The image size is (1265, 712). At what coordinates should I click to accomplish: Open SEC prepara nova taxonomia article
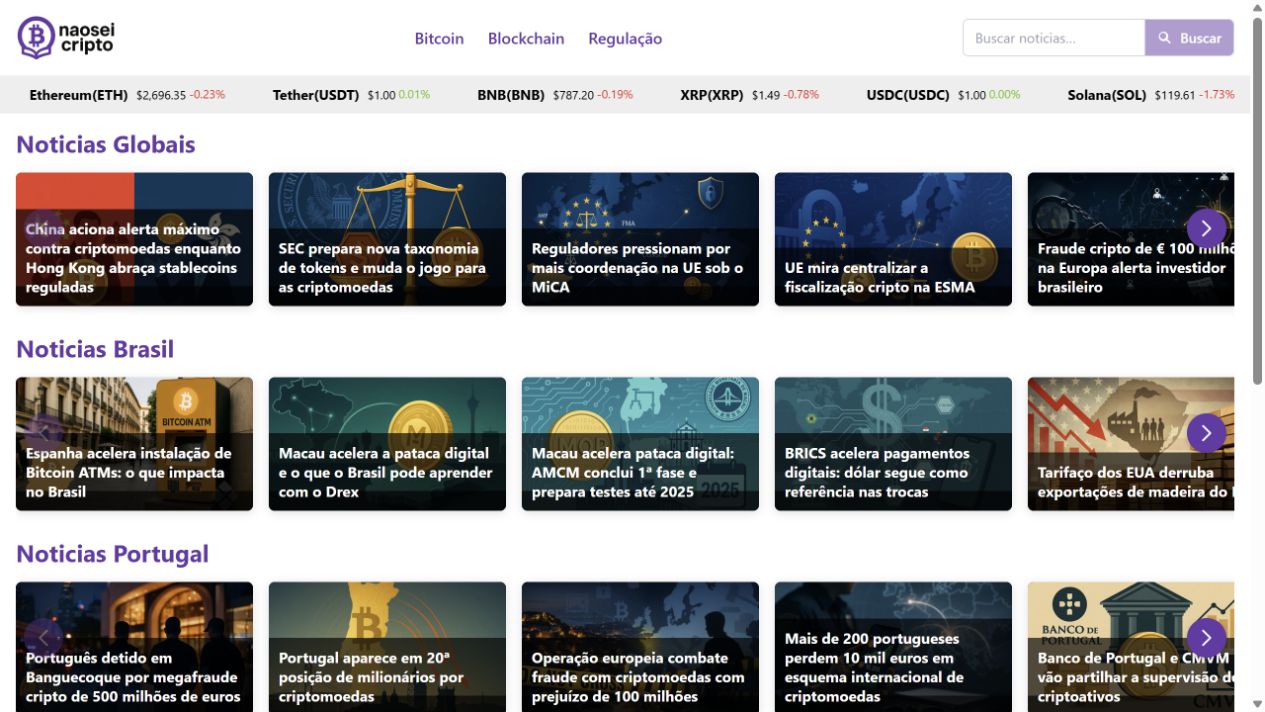click(387, 239)
